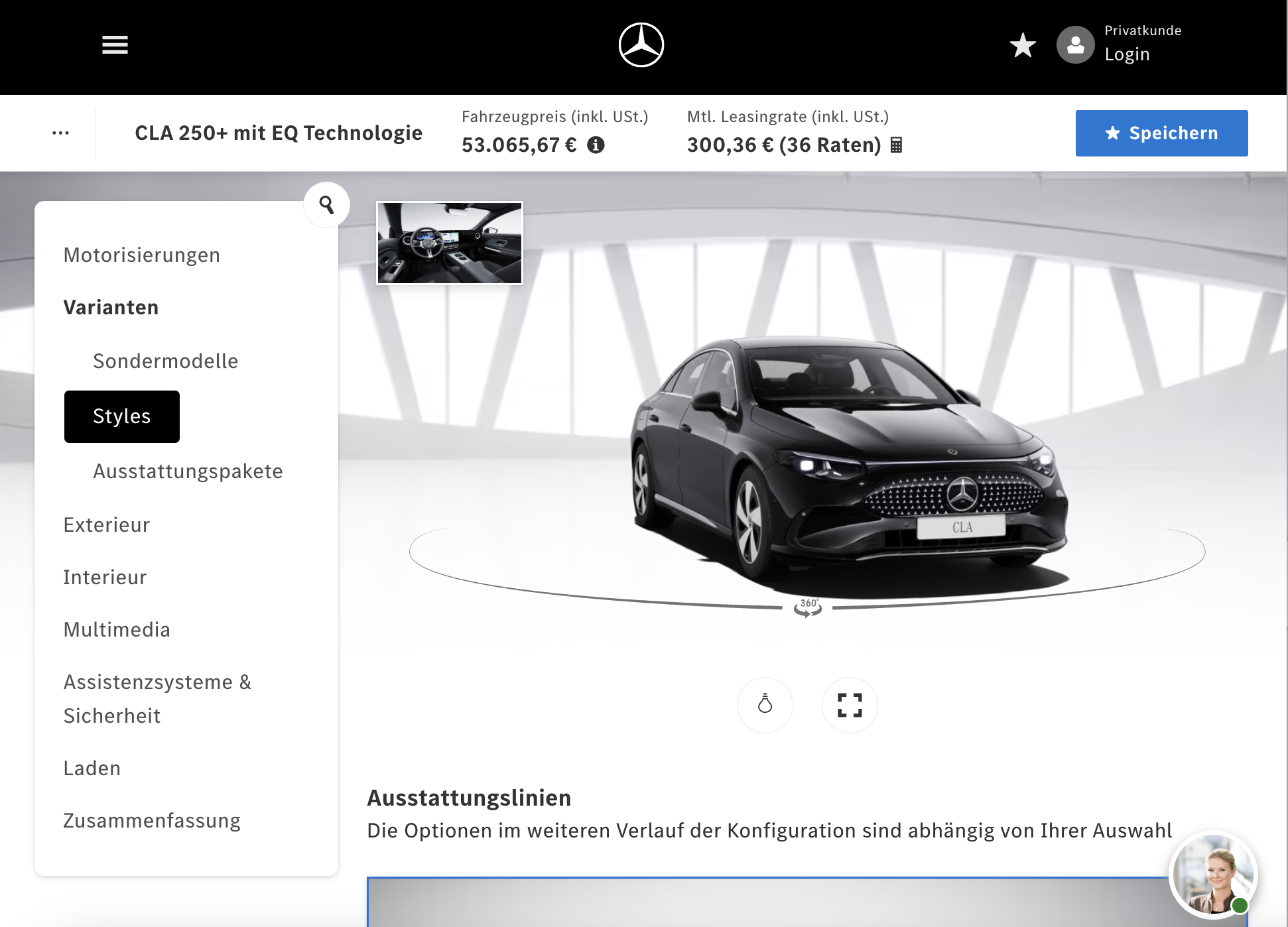Select the Styles variant option
The width and height of the screenshot is (1288, 927).
click(x=121, y=416)
